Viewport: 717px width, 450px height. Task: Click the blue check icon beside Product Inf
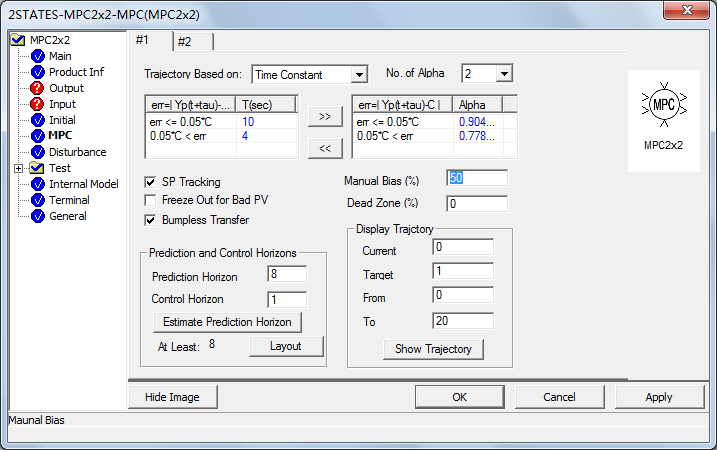pos(37,72)
